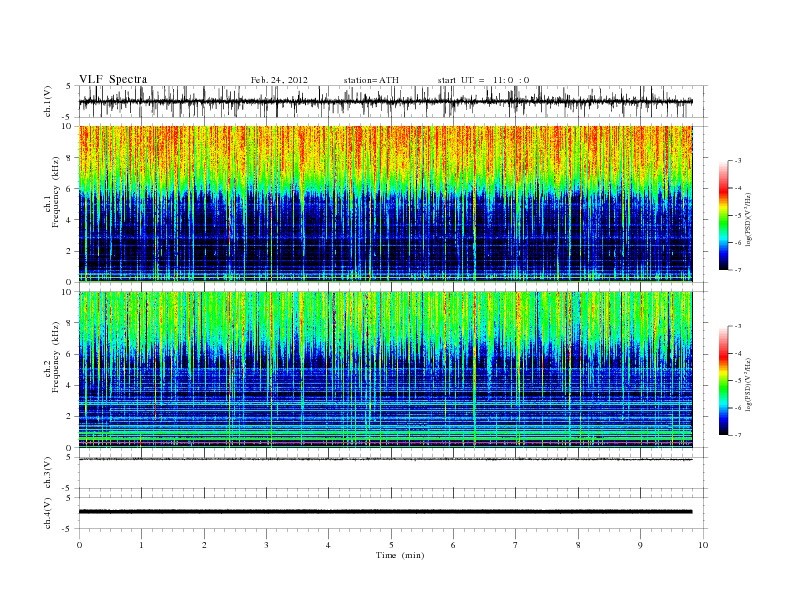The height and width of the screenshot is (612, 792).
Task: Click the "4" kHz tick on ch.2 frequency axis
Action: tap(69, 386)
